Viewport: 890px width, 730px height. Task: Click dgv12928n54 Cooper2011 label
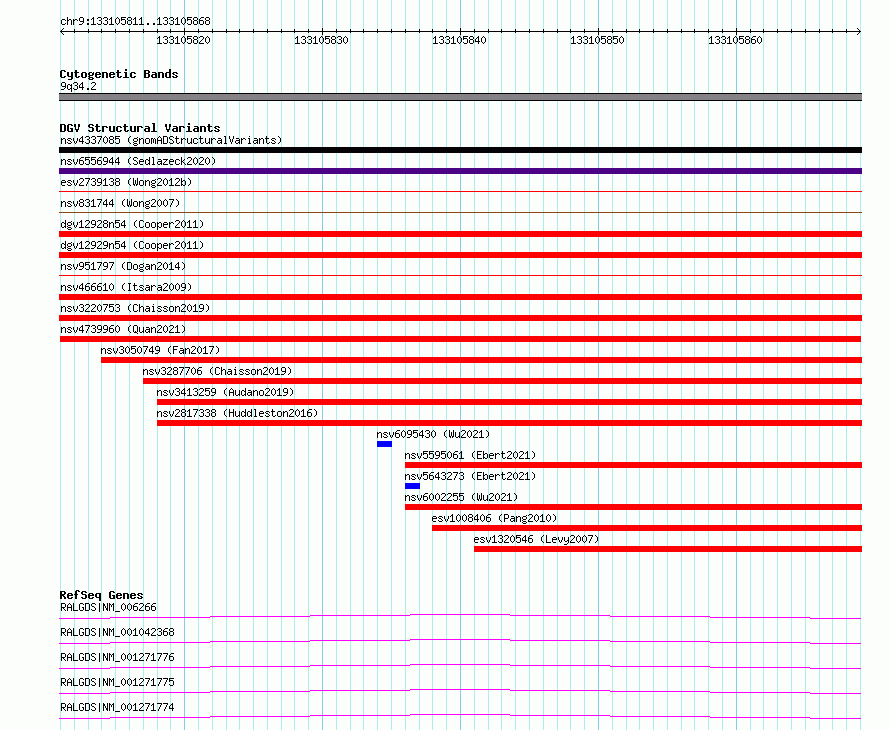click(x=132, y=224)
